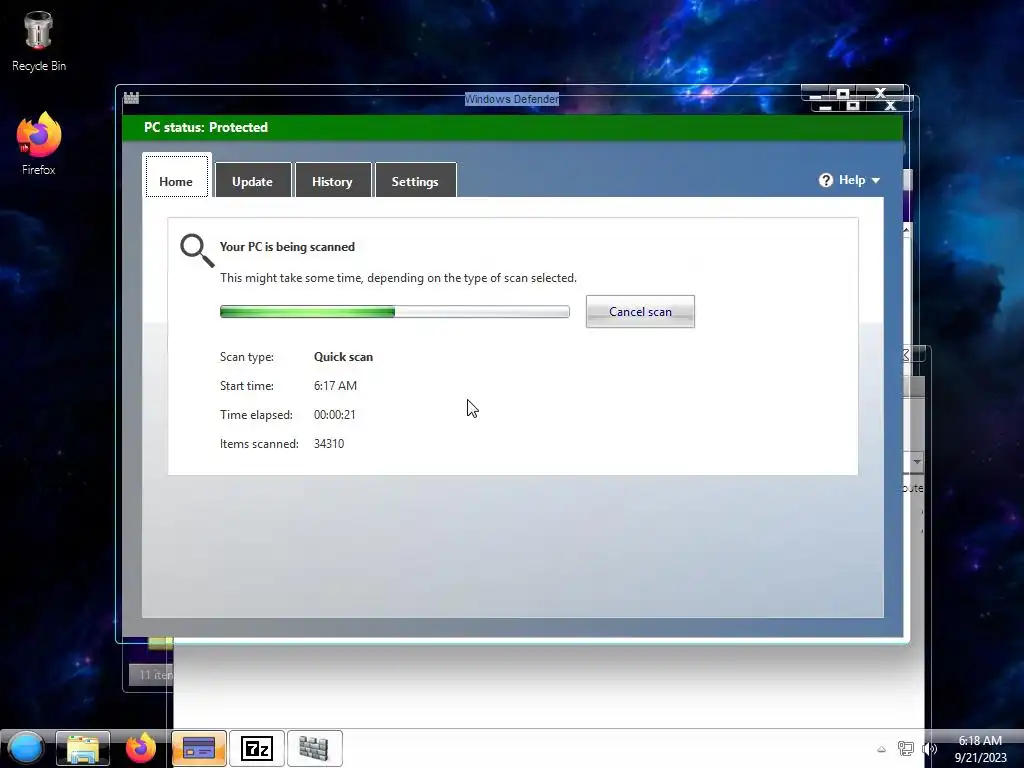Click the Windows Defender window title text

pos(512,99)
